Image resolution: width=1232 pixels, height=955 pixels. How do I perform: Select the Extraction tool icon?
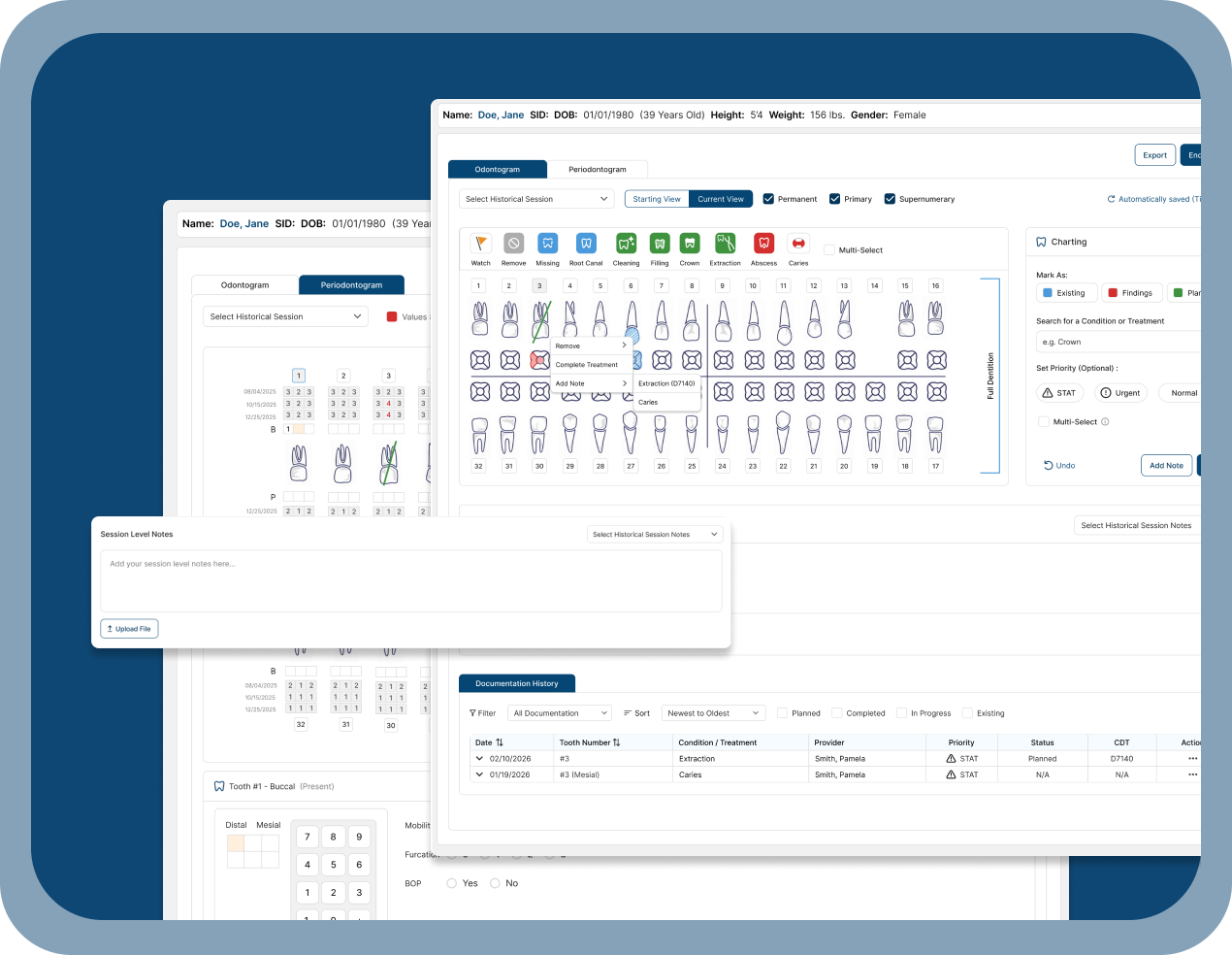(725, 243)
